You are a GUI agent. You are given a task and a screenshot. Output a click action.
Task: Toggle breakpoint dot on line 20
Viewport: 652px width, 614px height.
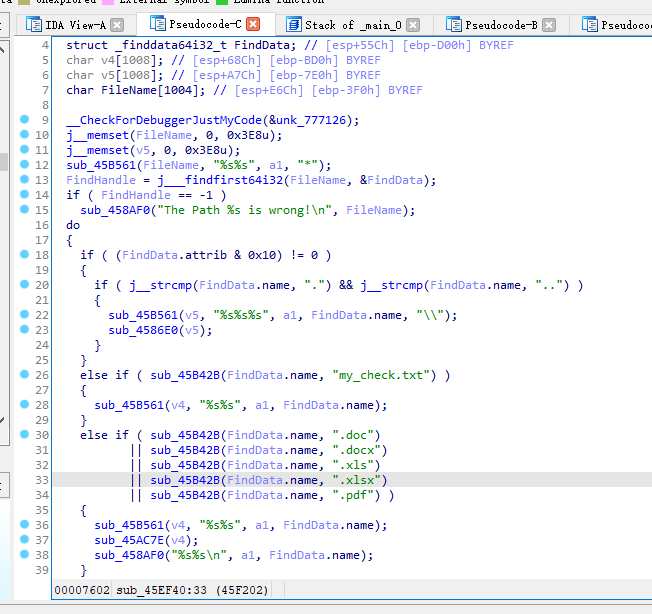coord(25,284)
